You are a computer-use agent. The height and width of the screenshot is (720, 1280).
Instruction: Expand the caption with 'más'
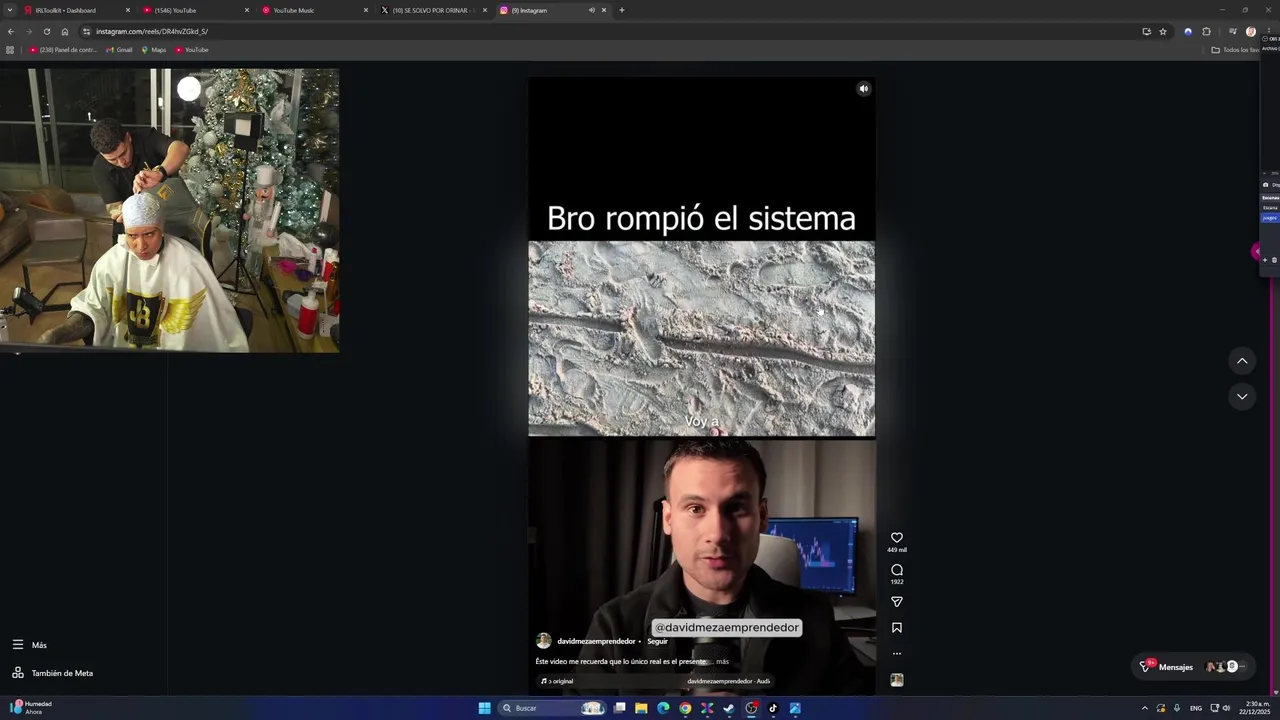coord(722,662)
